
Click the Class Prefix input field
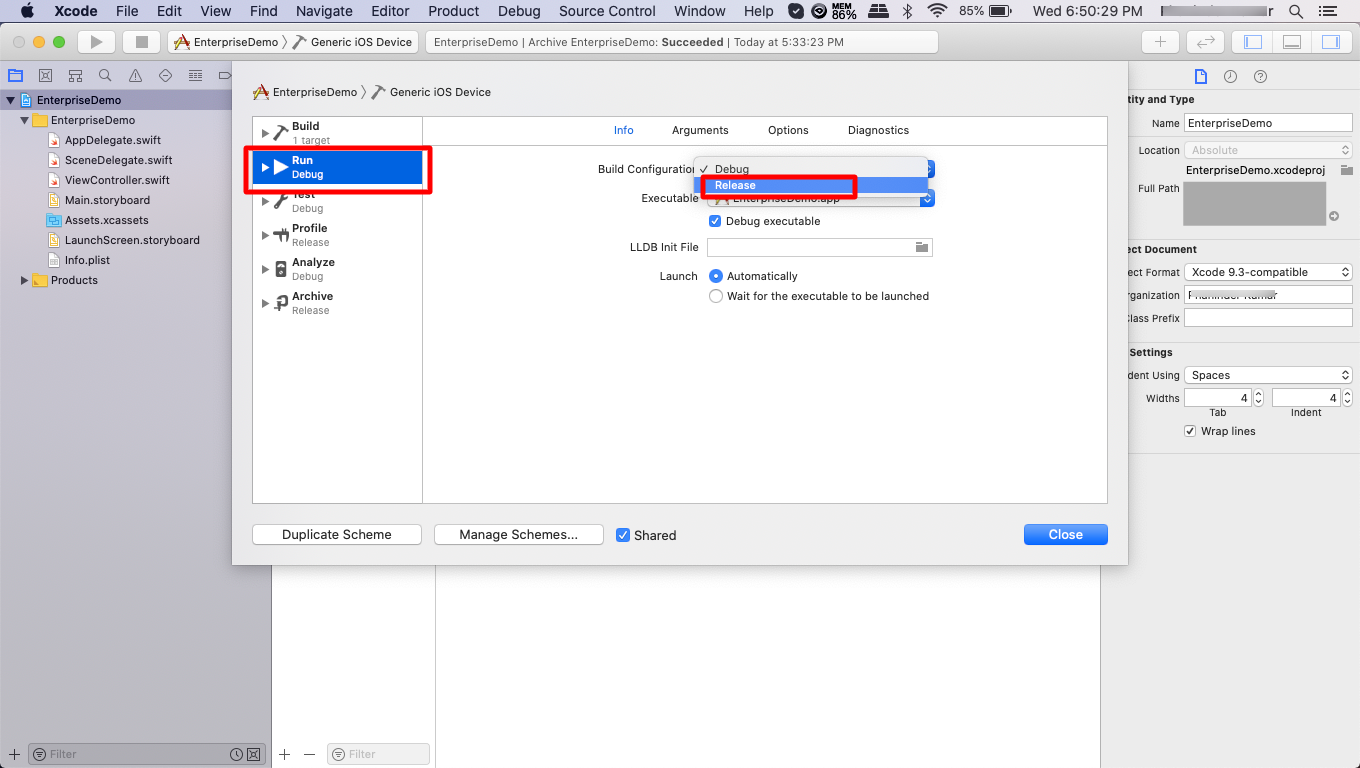click(x=1268, y=318)
